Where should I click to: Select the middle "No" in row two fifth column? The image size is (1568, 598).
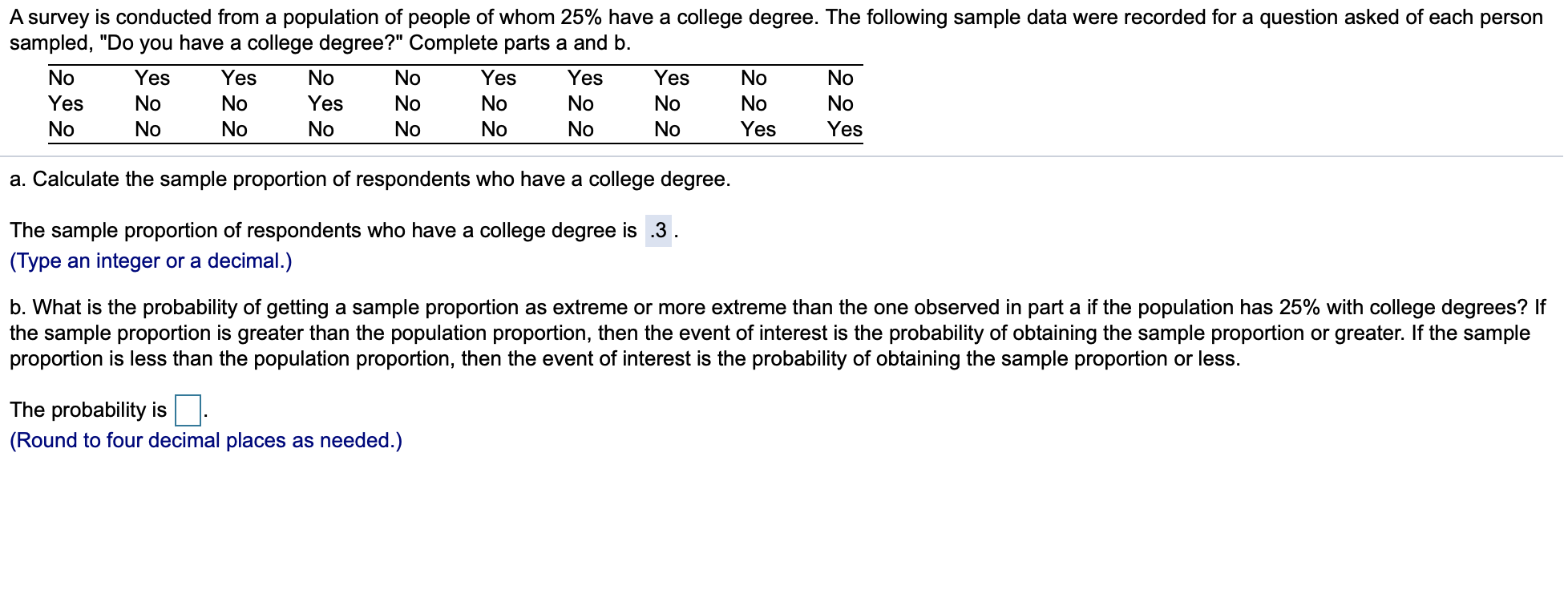tap(406, 103)
